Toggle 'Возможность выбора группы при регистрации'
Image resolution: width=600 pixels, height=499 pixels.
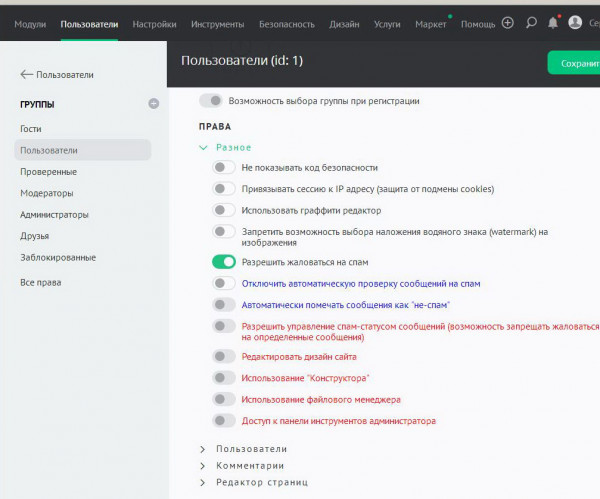(211, 101)
